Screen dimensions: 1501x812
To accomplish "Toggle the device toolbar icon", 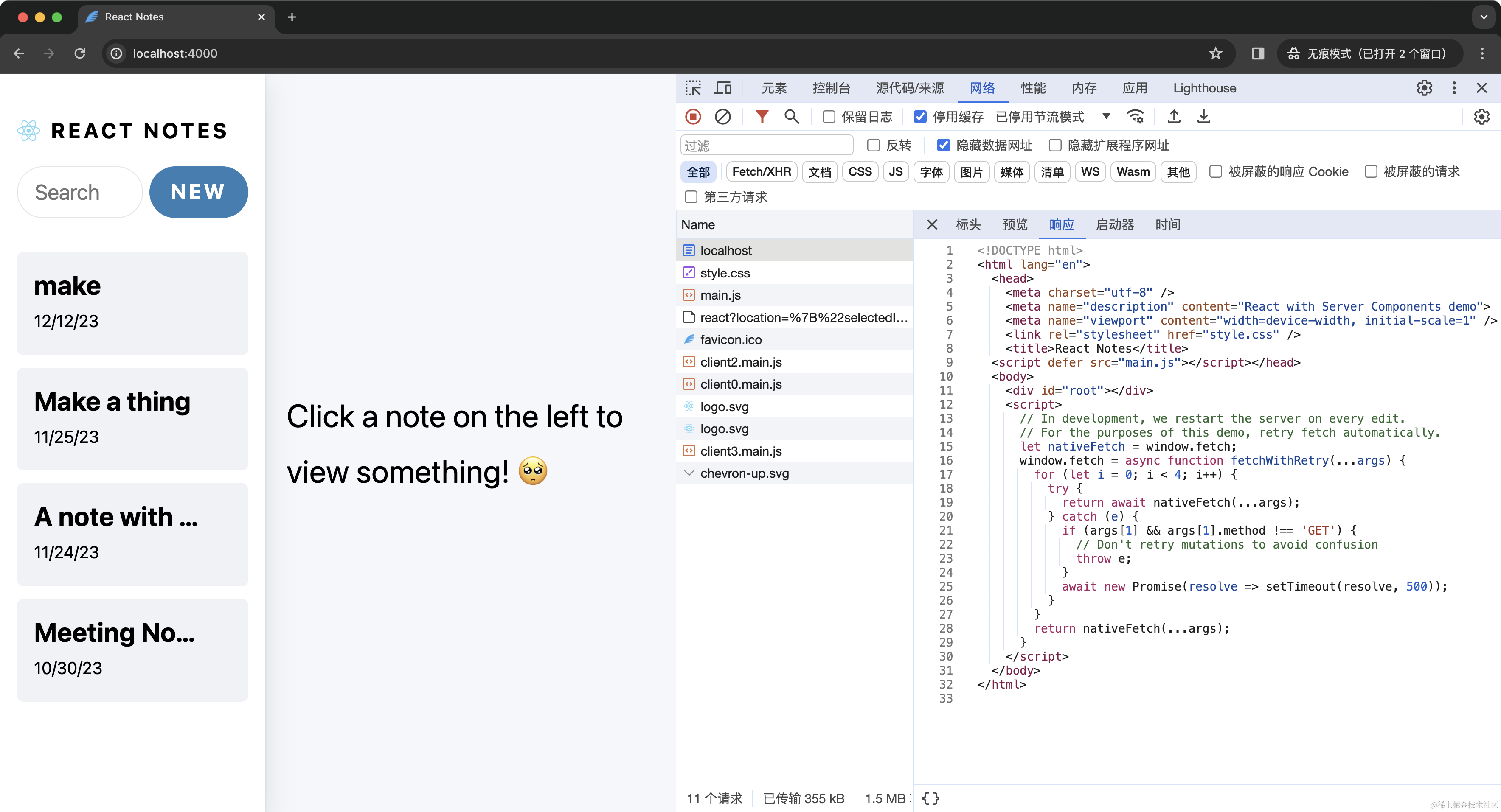I will coord(723,88).
